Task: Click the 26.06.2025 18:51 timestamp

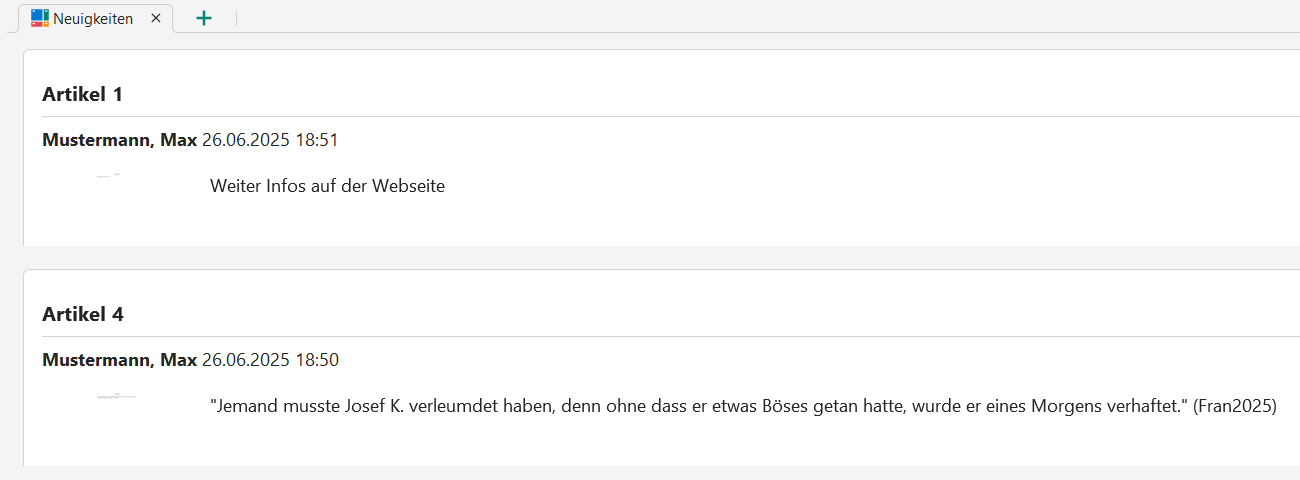Action: [x=270, y=140]
